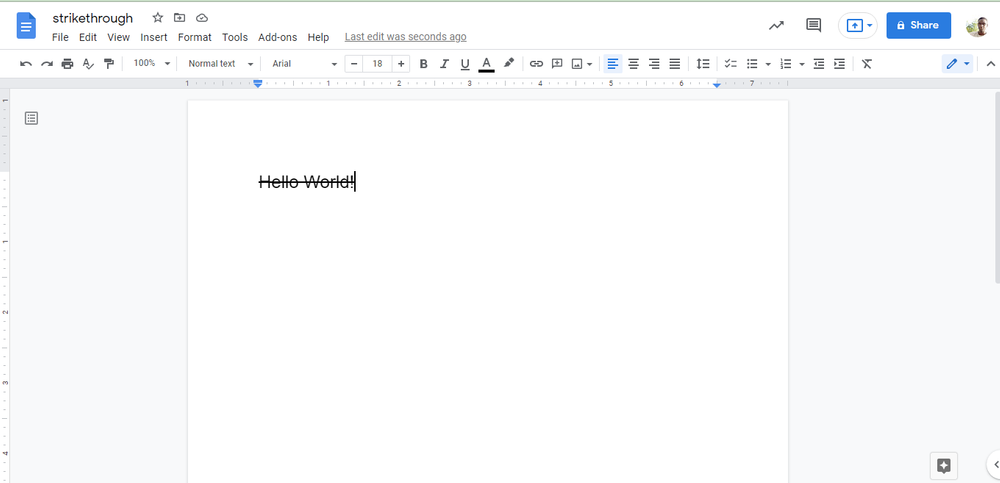Open the Format menu
The height and width of the screenshot is (483, 1000).
click(194, 37)
